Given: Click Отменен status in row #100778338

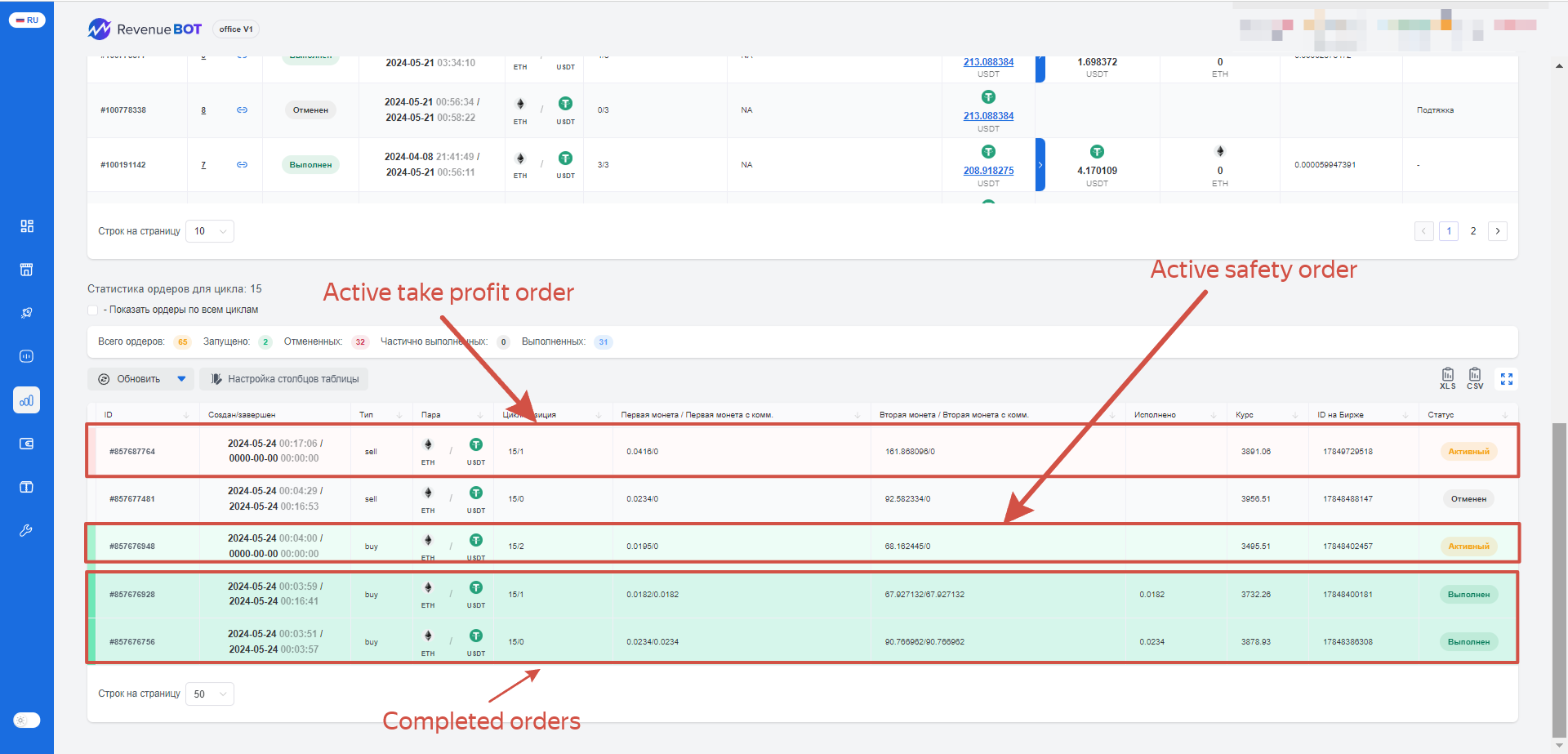Looking at the screenshot, I should (x=310, y=109).
